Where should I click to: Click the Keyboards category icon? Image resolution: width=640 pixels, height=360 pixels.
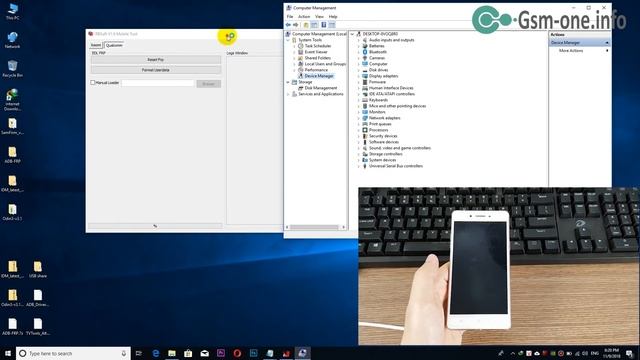pyautogui.click(x=365, y=100)
